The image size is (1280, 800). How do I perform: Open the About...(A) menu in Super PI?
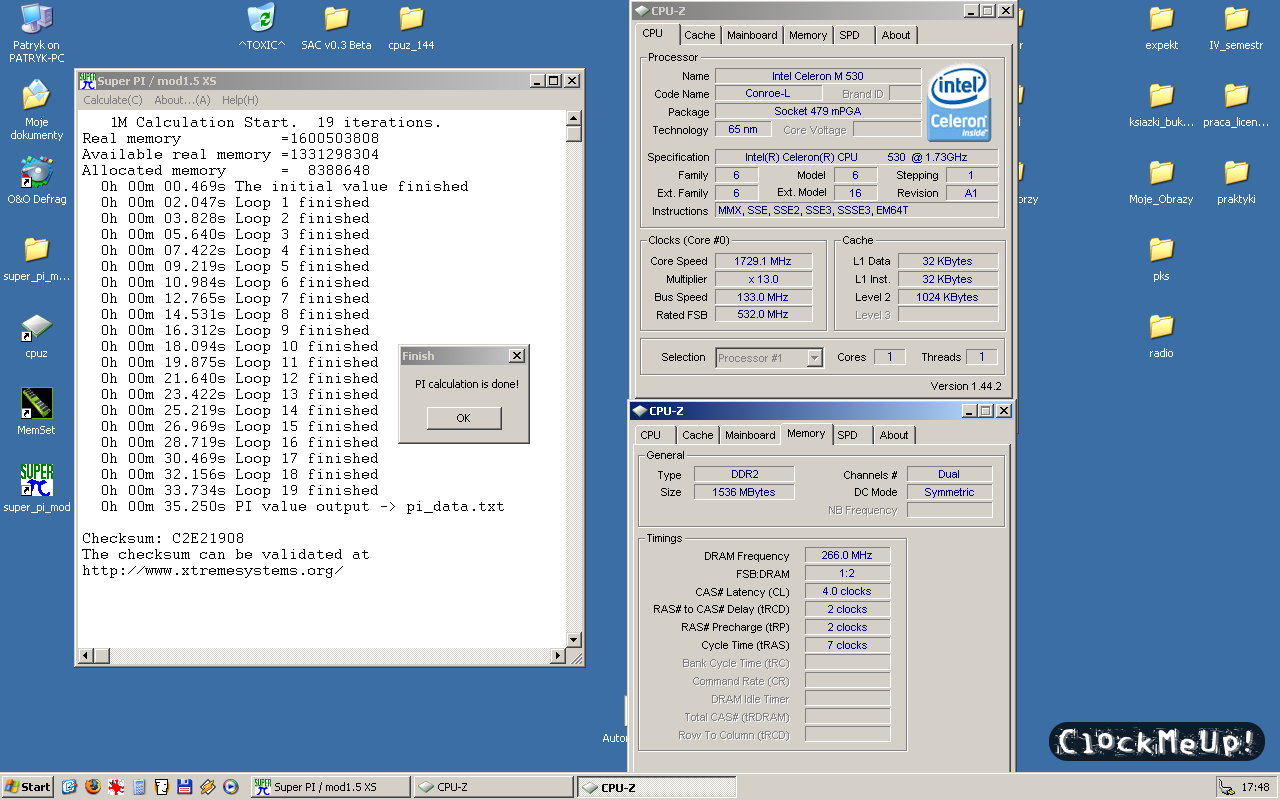(x=182, y=100)
